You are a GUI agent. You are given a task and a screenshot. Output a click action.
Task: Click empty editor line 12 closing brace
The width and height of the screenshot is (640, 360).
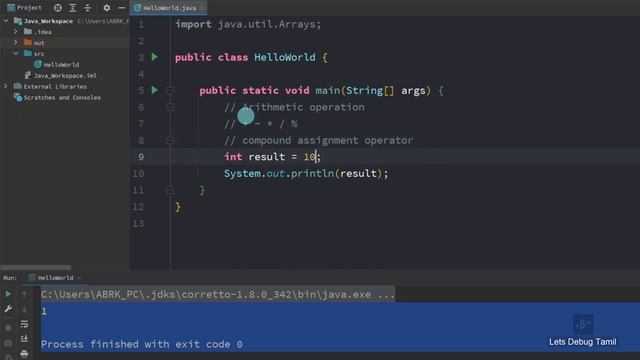[x=178, y=207]
